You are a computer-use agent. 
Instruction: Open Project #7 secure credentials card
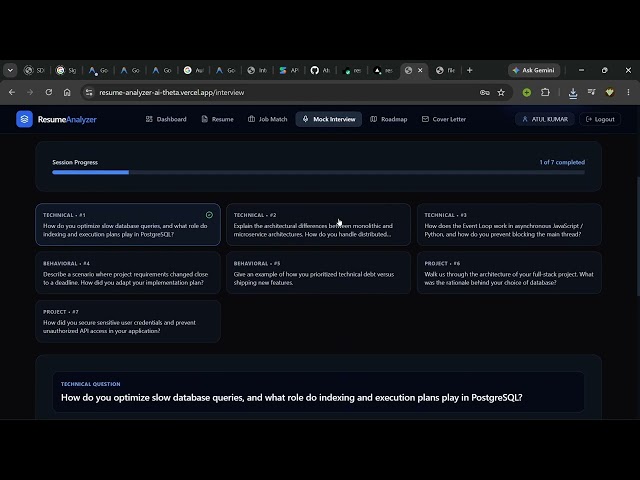[x=128, y=321]
